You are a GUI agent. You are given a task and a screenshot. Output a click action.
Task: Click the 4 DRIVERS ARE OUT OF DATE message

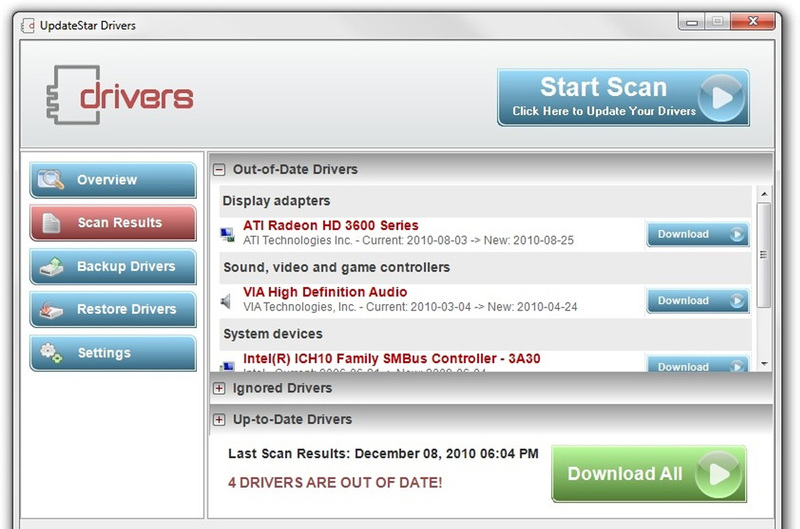(335, 483)
